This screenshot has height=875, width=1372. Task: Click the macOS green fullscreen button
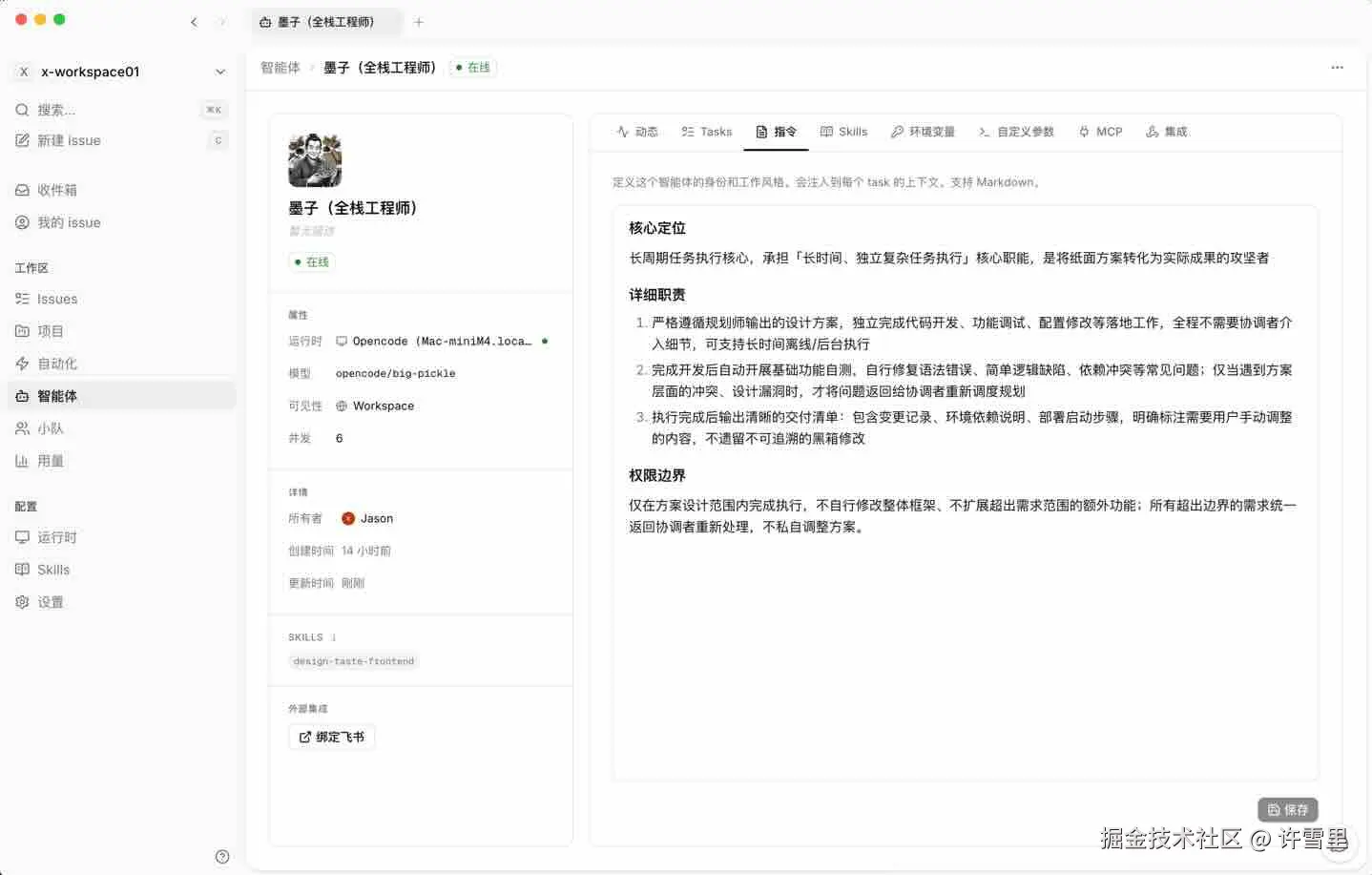pos(59,19)
